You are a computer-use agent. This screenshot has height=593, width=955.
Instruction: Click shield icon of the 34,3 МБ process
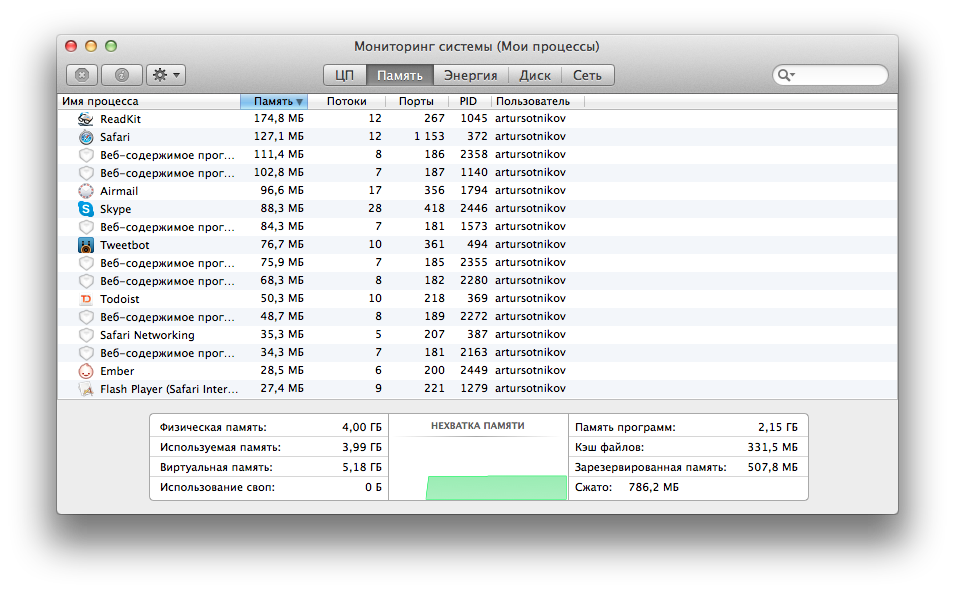click(86, 353)
